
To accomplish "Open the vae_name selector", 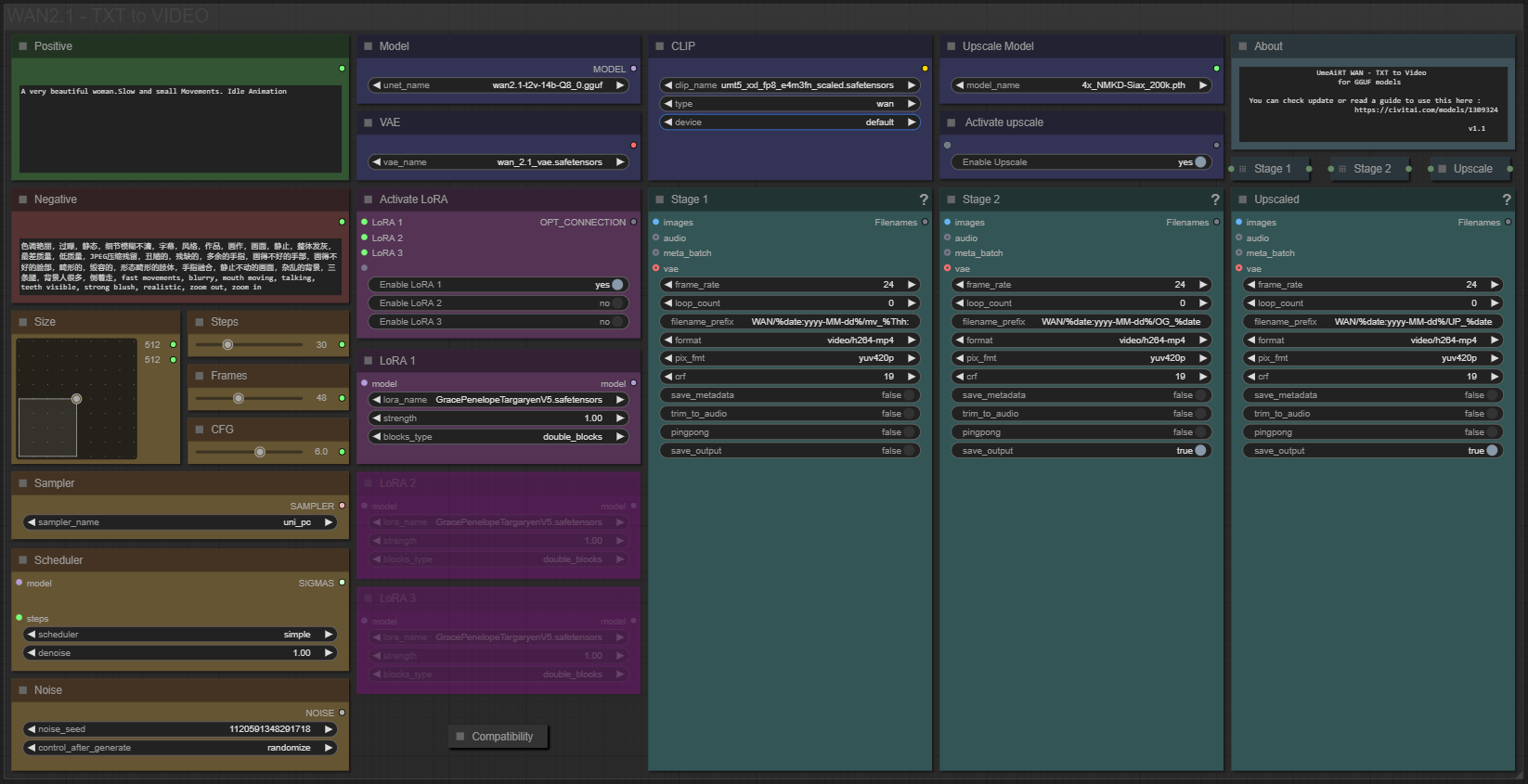I will (499, 162).
